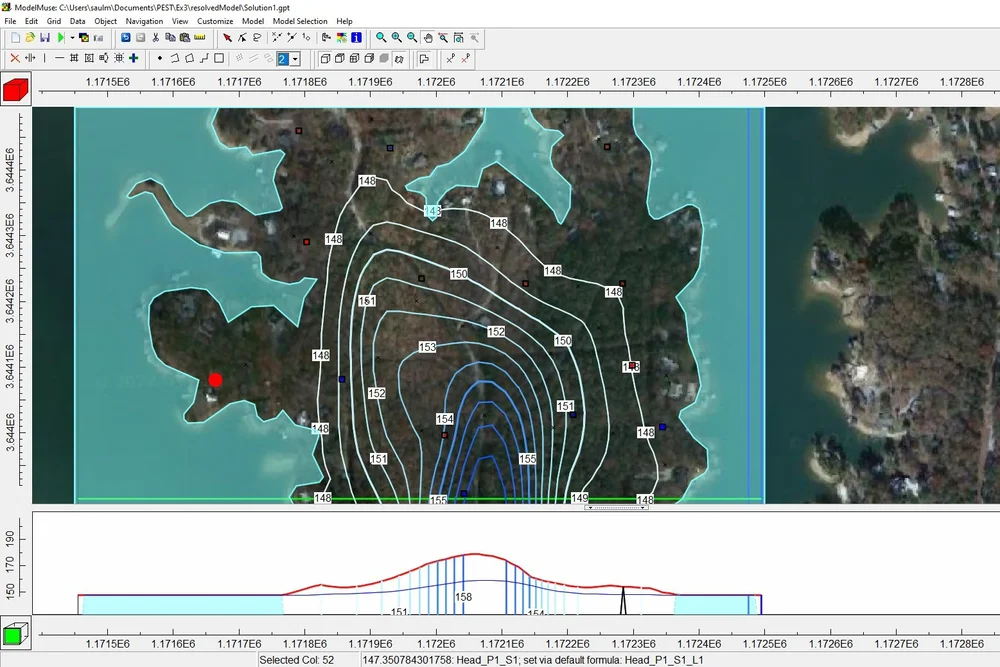Open the dropdown arrow beside the run button
This screenshot has width=1000, height=667.
[x=73, y=37]
